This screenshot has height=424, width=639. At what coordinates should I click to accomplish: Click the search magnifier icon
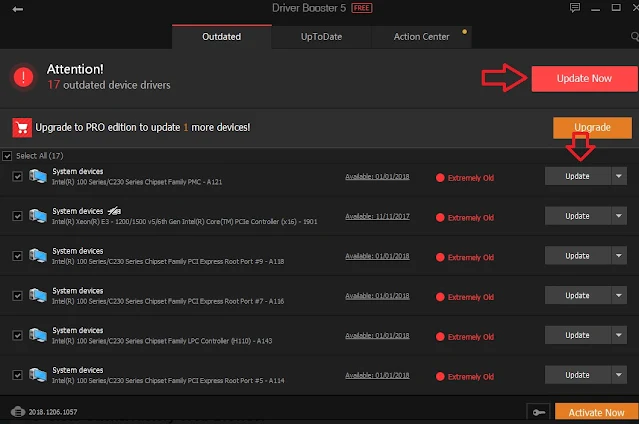point(635,37)
